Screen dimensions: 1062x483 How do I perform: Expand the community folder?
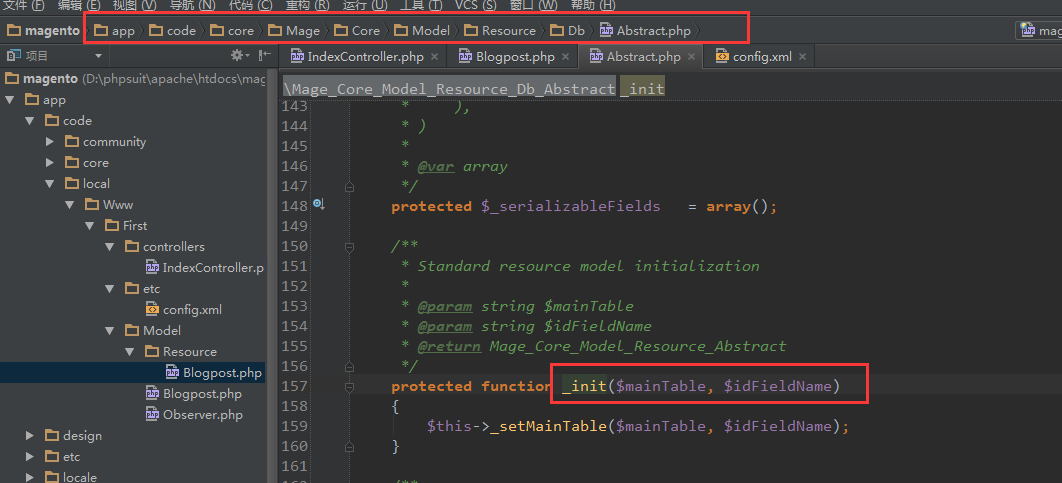[x=49, y=142]
